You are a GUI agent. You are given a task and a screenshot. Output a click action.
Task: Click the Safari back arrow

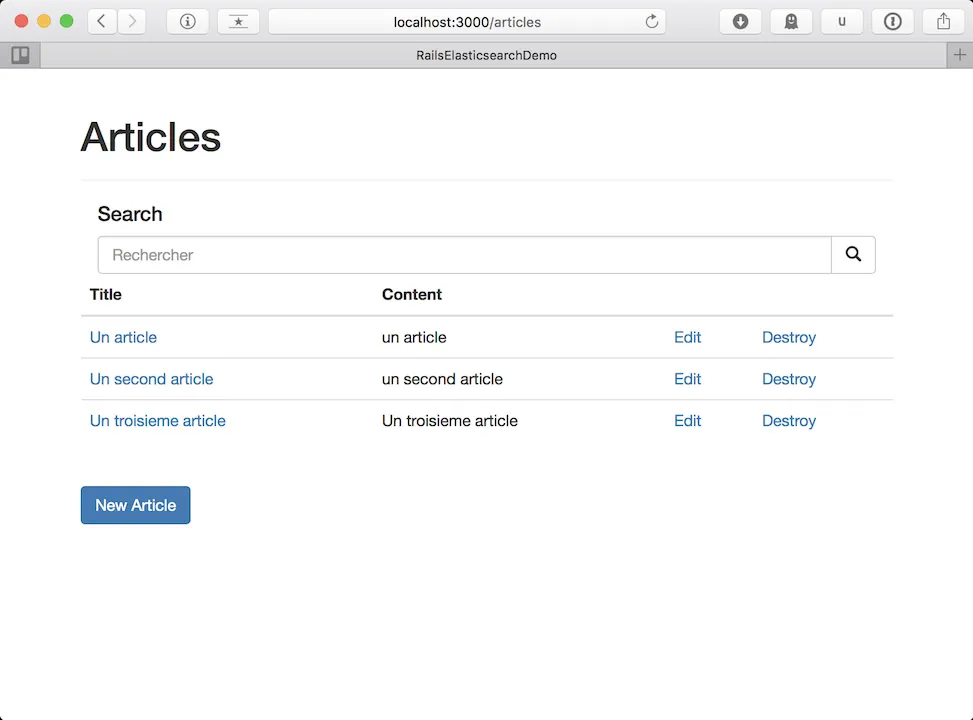[102, 22]
